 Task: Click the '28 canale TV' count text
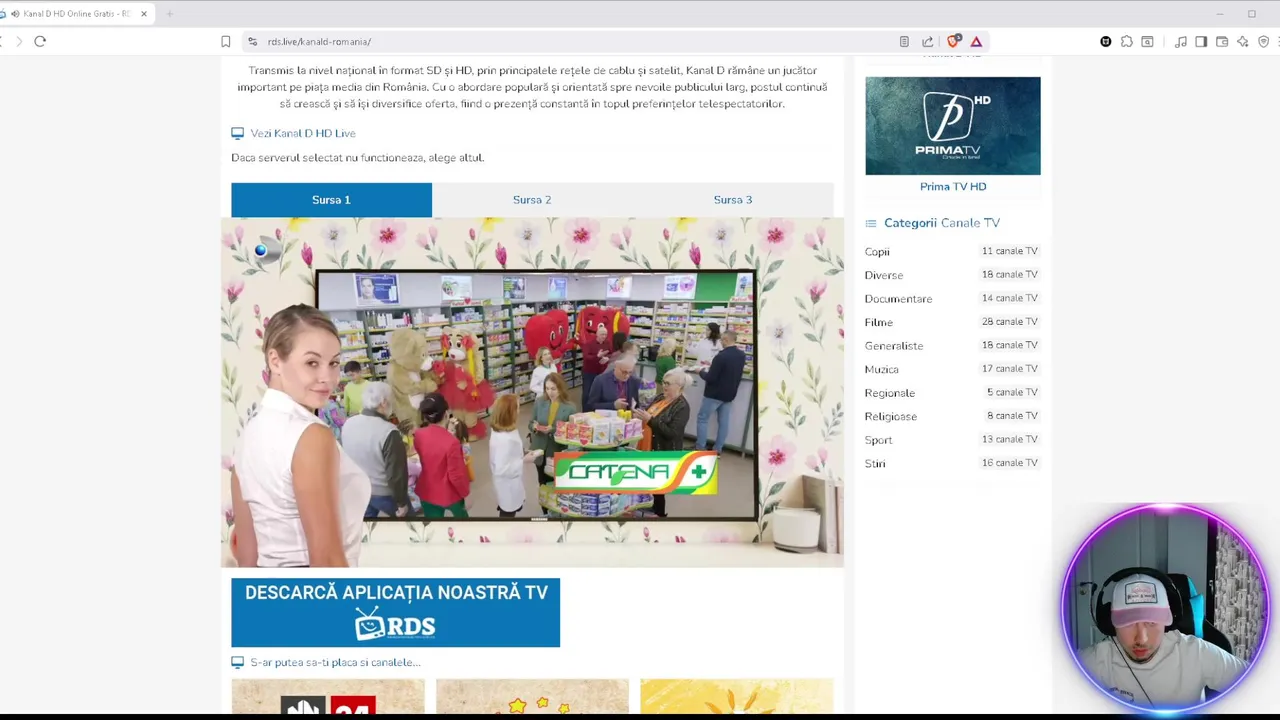(1010, 321)
